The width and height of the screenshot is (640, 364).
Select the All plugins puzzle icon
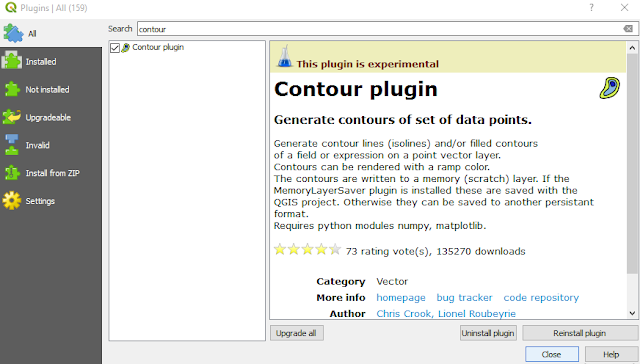pos(13,33)
